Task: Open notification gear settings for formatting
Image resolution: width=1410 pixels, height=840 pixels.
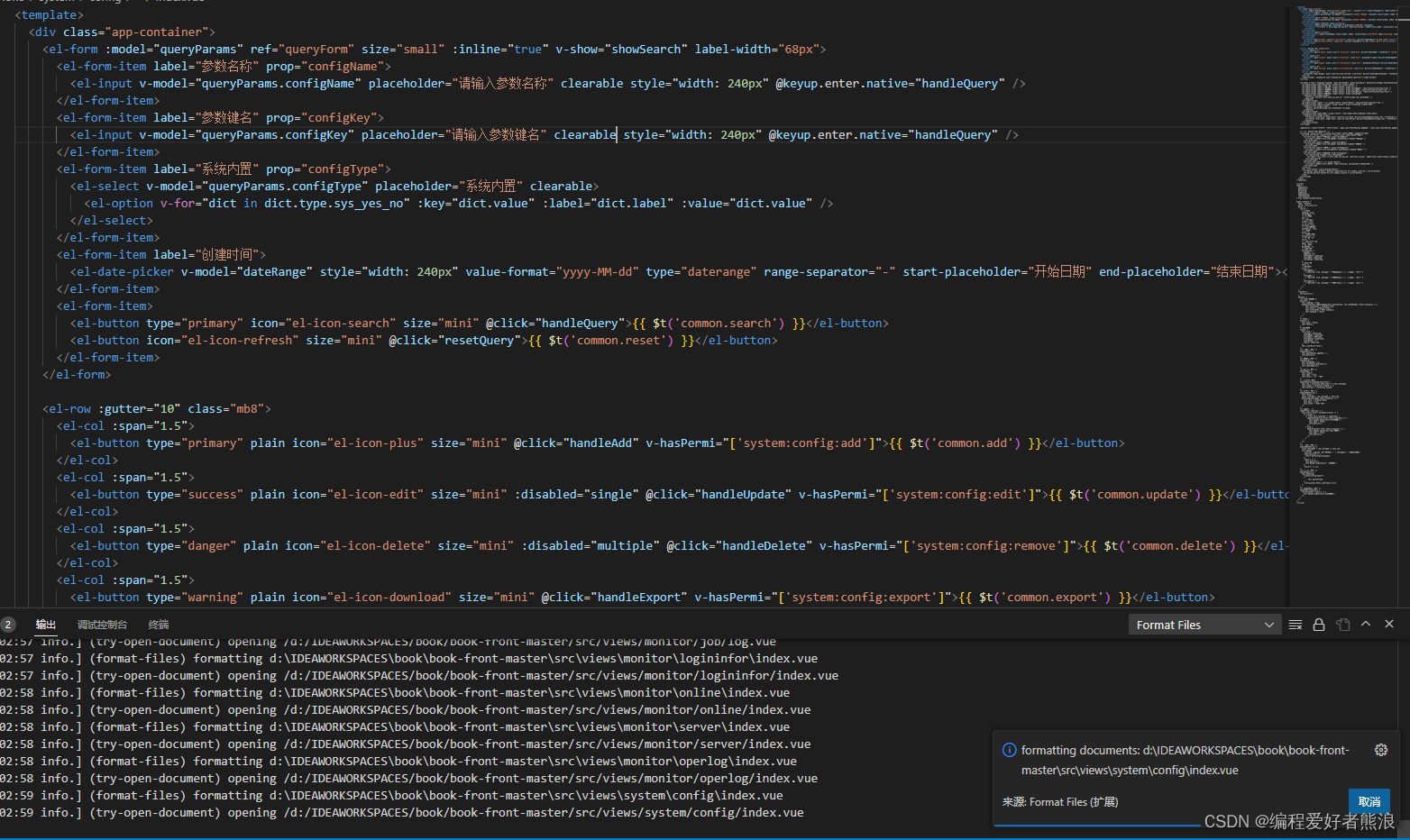Action: 1380,750
